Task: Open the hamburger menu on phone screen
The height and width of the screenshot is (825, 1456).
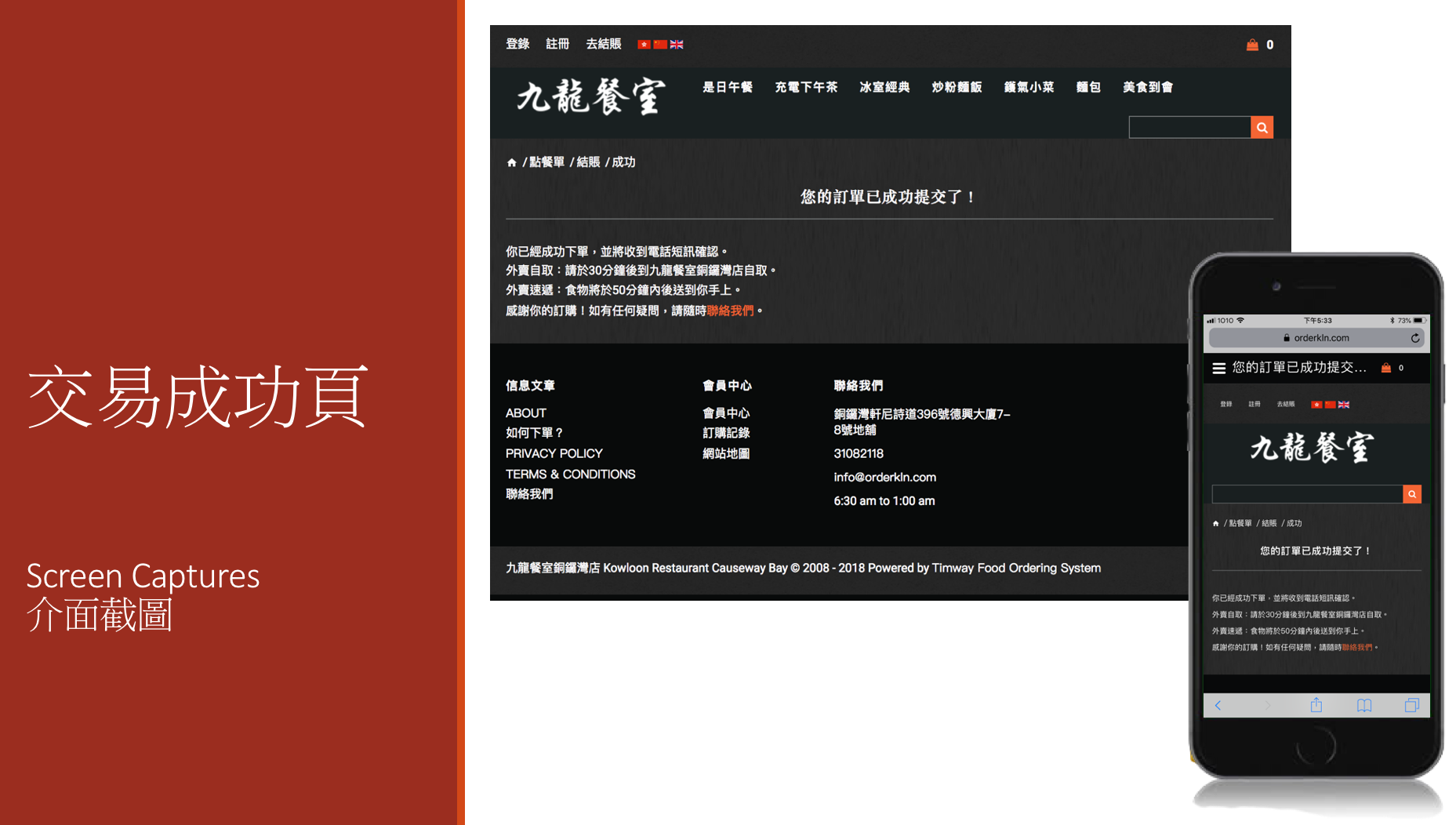Action: coord(1219,368)
